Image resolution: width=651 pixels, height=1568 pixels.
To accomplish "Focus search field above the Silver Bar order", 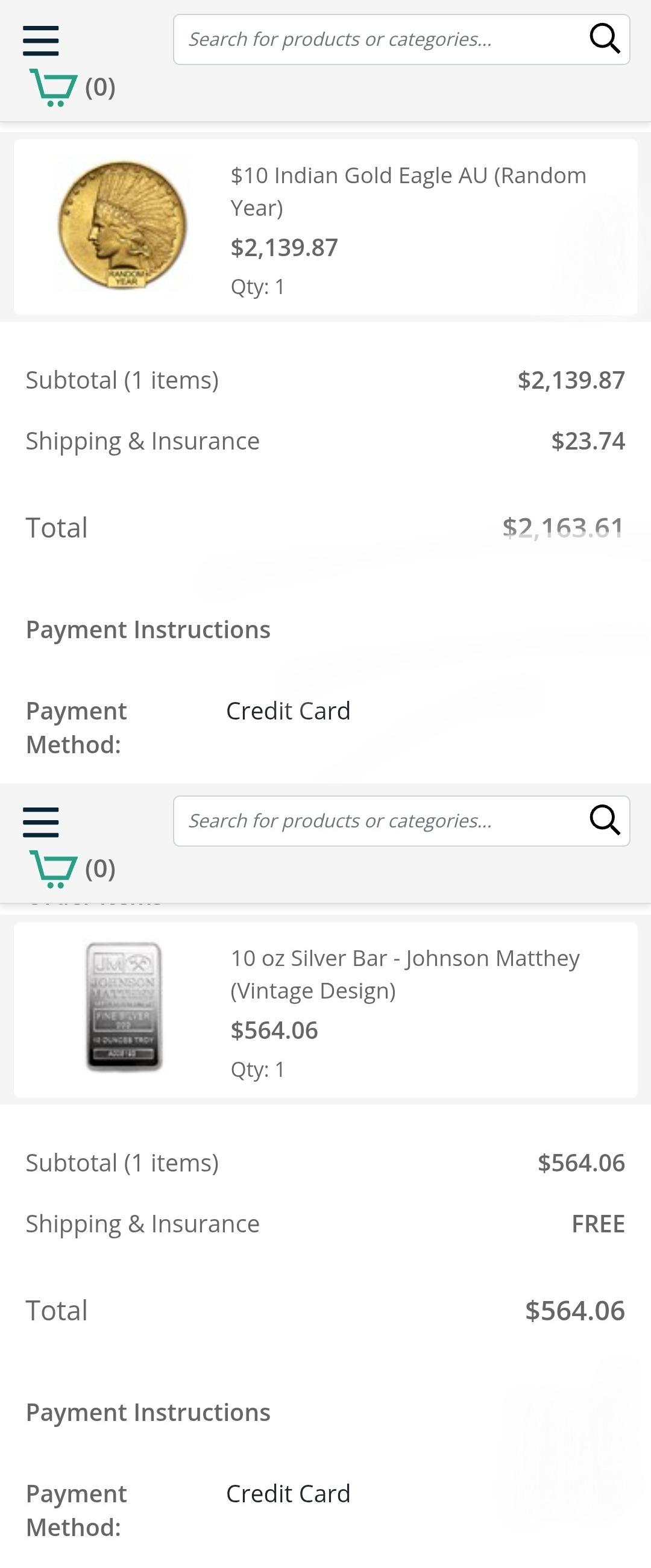I will pos(377,821).
